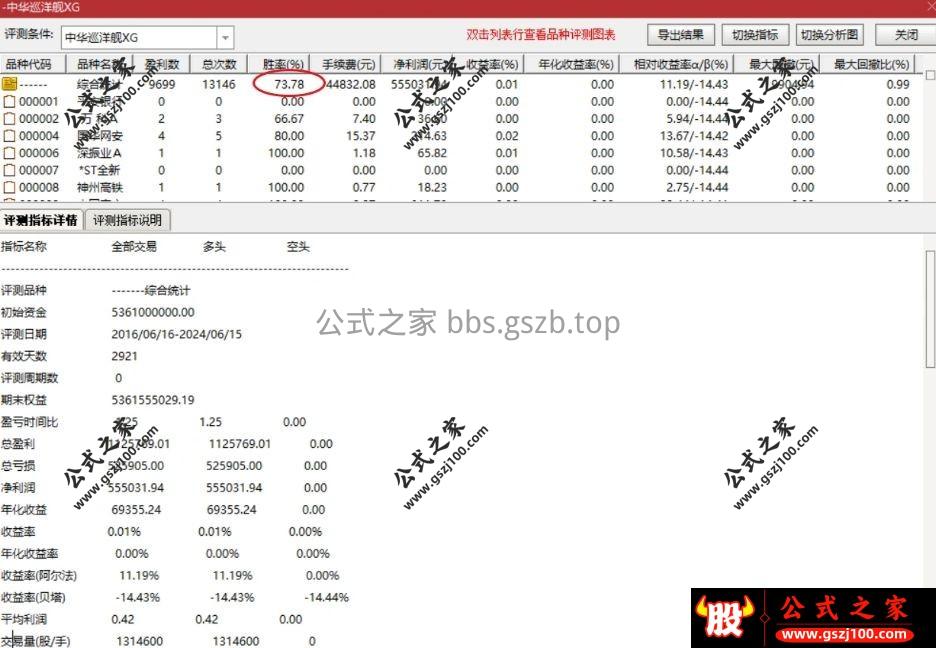Click the 多头 column heading
This screenshot has width=936, height=648.
[214, 246]
